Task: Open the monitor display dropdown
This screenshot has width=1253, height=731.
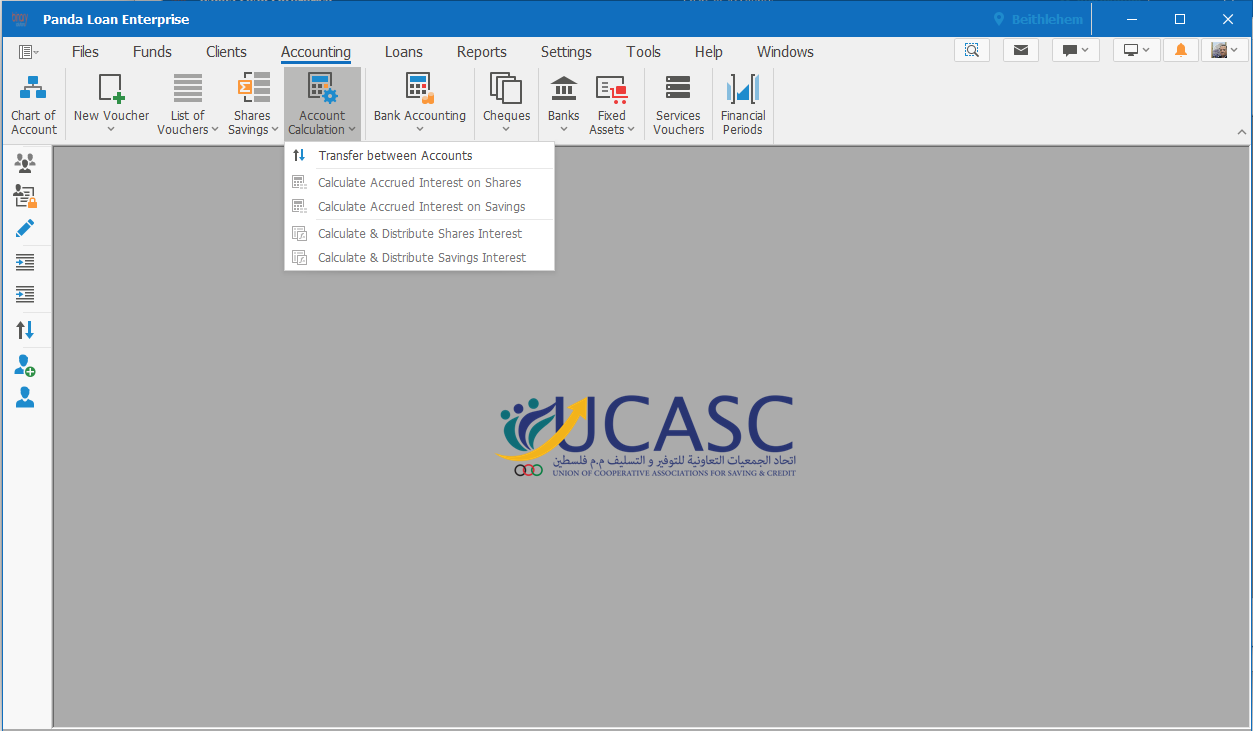Action: [x=1137, y=50]
